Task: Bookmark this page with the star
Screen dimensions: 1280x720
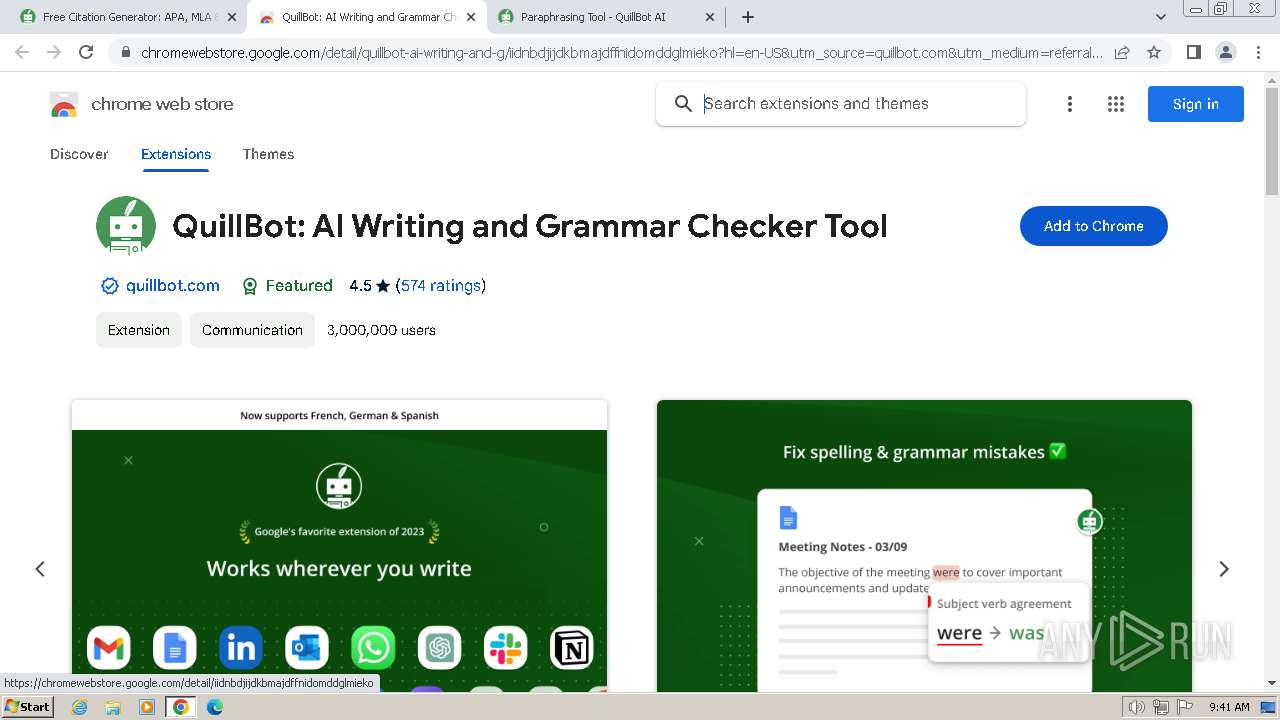Action: [1154, 52]
